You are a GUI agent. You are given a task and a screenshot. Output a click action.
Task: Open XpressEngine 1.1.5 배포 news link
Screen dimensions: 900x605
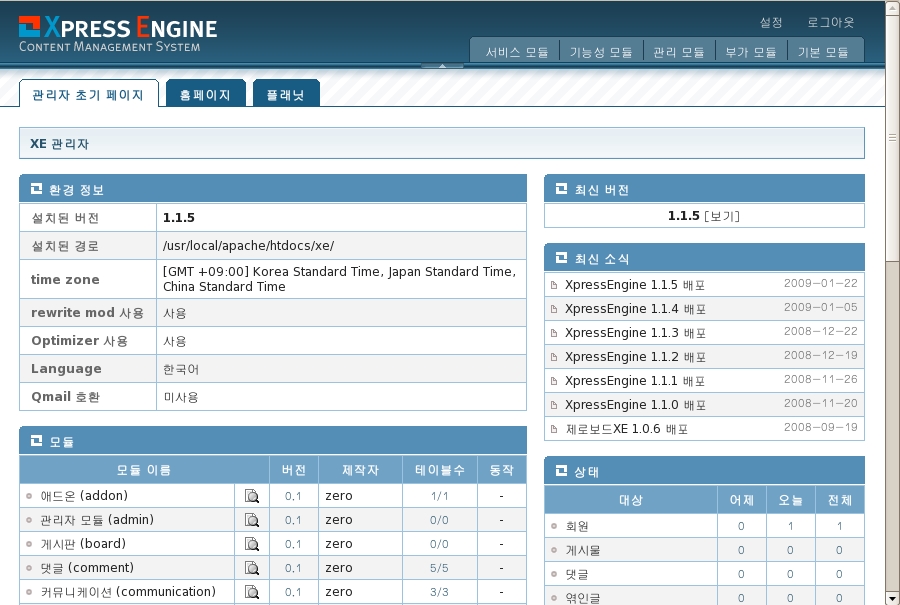[635, 285]
